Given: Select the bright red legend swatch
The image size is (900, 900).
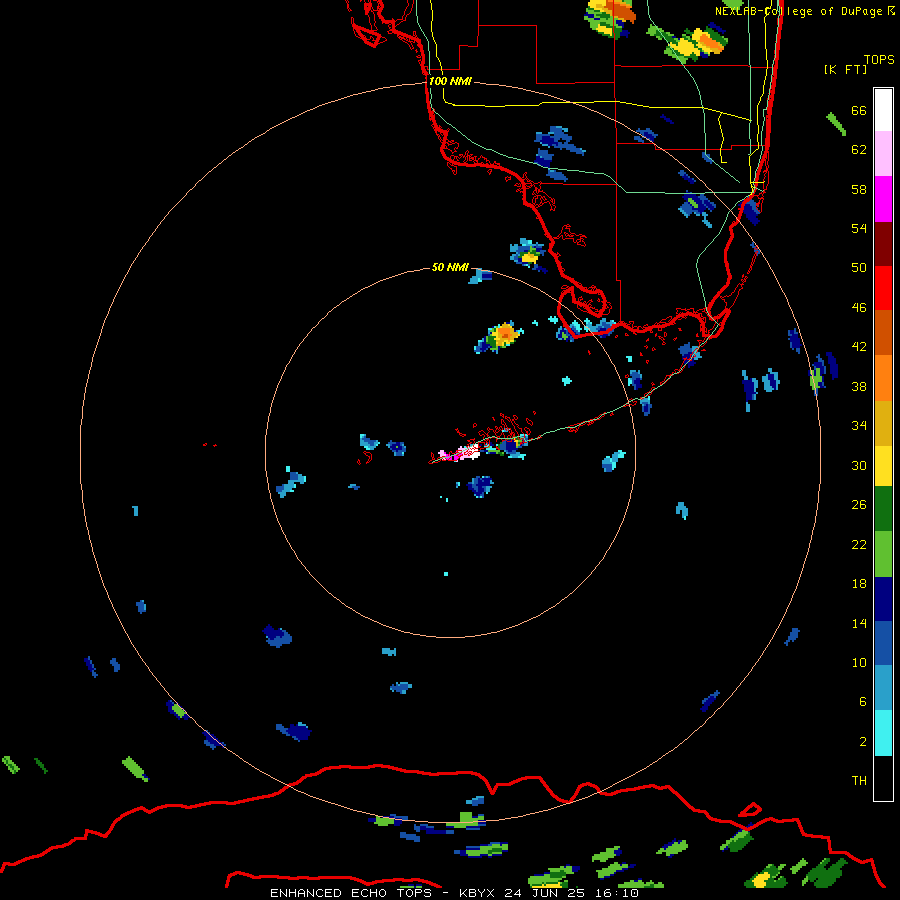Looking at the screenshot, I should point(883,288).
